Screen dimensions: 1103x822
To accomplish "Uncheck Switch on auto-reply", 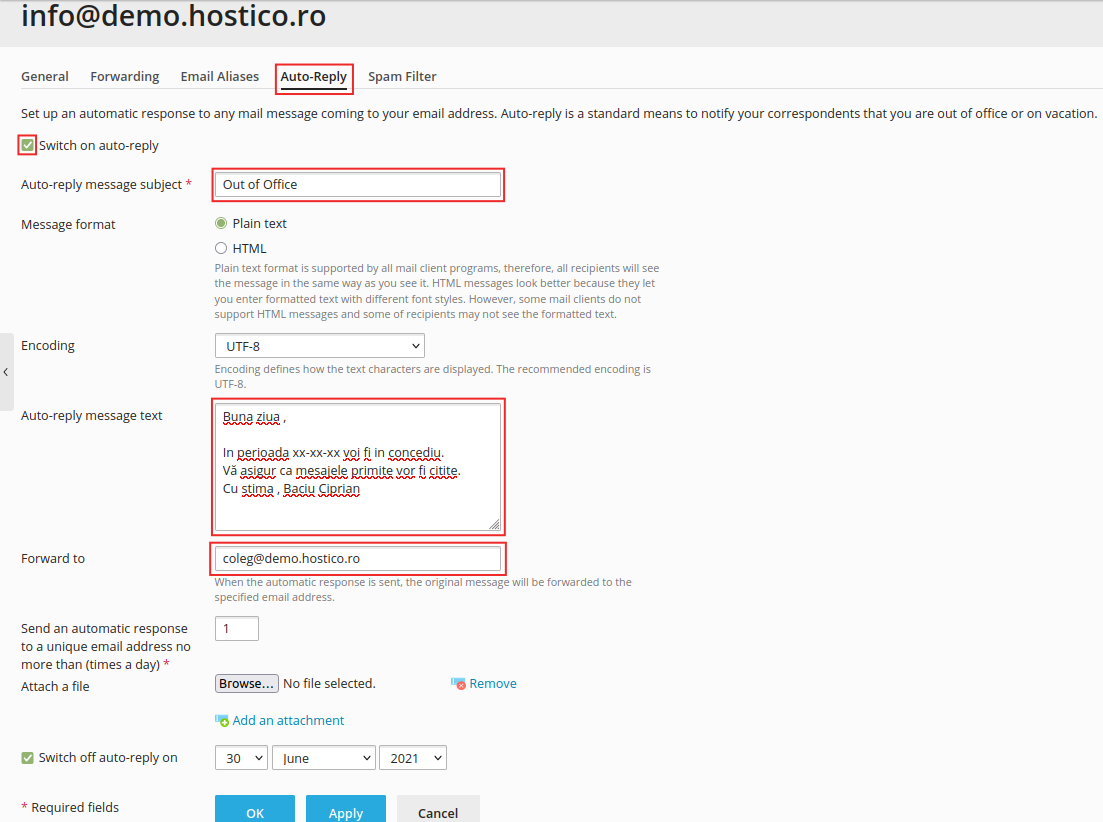I will [x=27, y=145].
